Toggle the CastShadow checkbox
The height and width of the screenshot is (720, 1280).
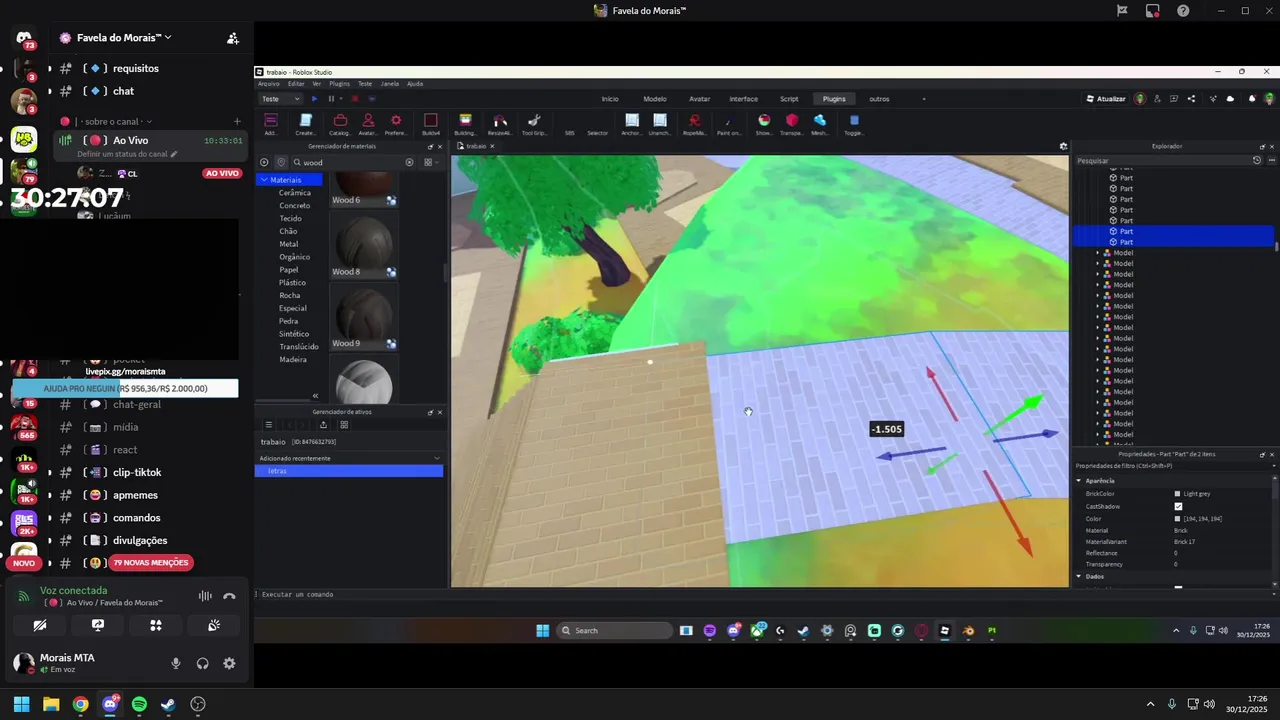1178,506
